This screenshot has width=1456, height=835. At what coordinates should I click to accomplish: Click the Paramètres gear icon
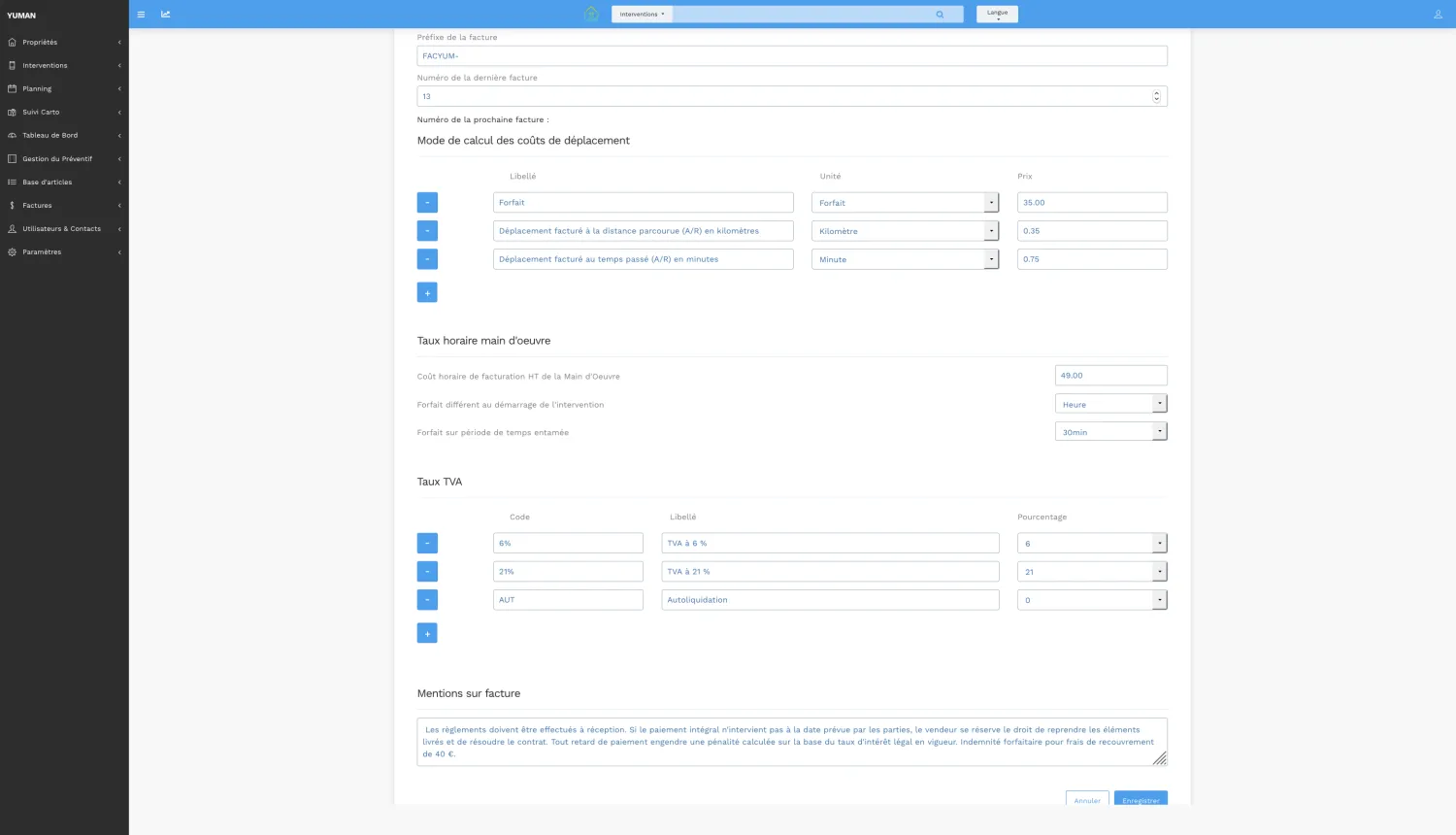pyautogui.click(x=12, y=252)
